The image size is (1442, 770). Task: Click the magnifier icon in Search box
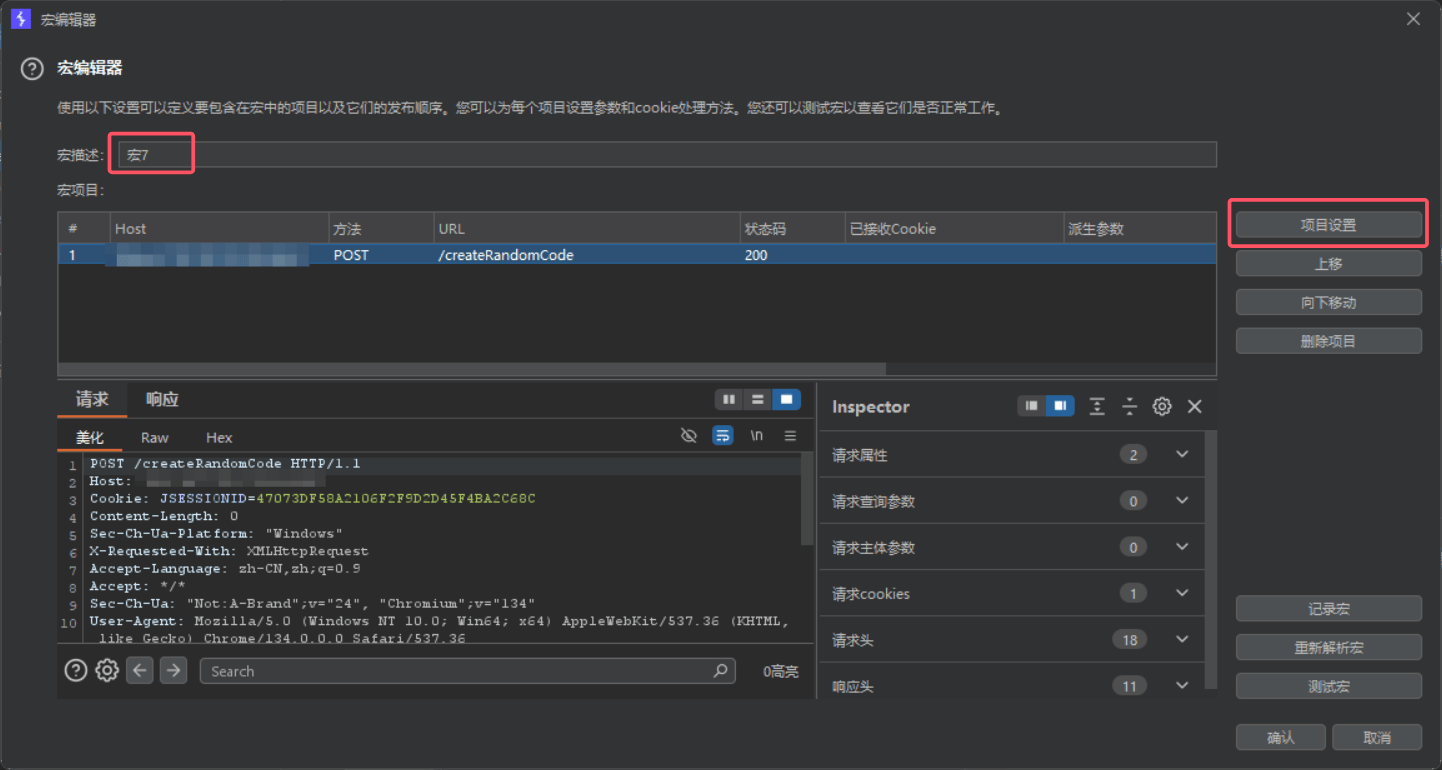point(720,671)
